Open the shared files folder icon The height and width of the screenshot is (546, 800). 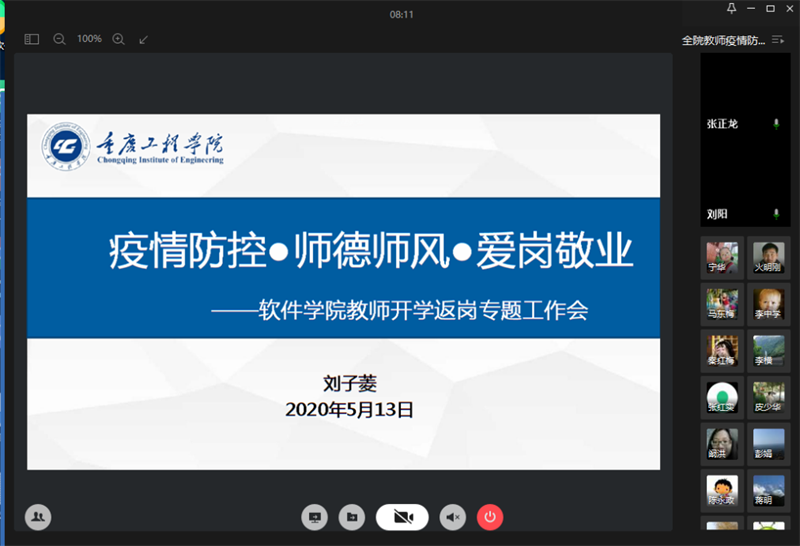click(351, 516)
